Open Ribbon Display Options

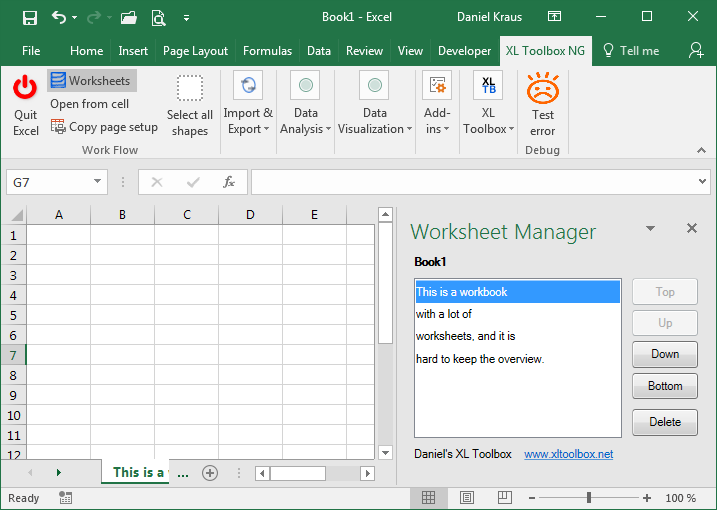(x=554, y=17)
